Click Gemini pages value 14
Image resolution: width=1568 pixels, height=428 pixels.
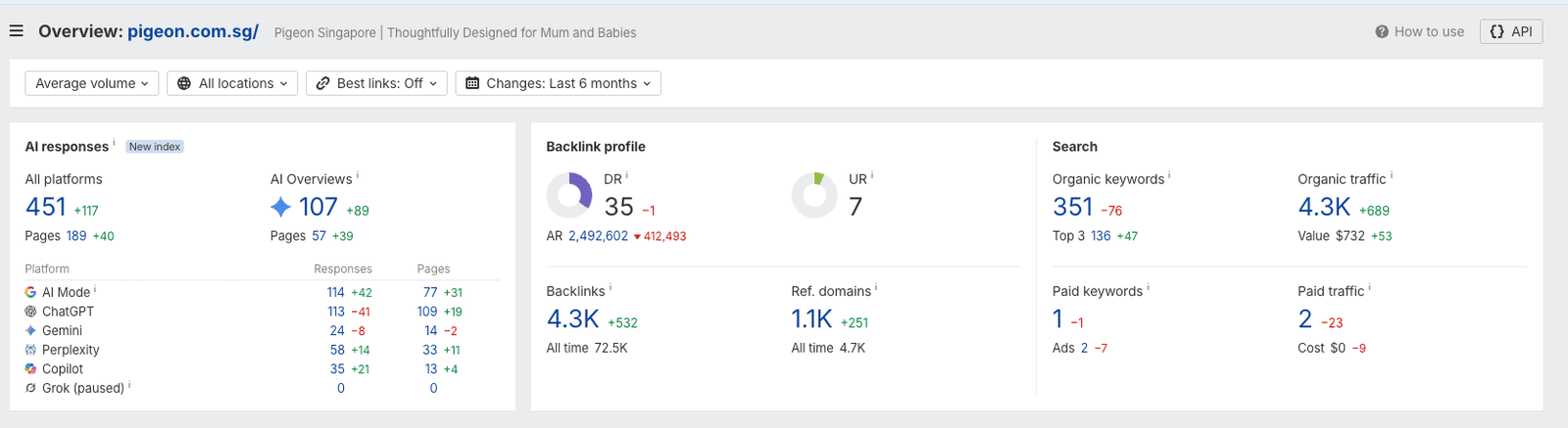pos(431,331)
